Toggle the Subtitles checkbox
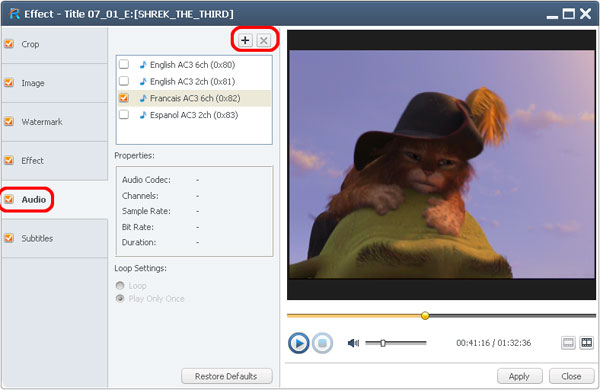This screenshot has width=600, height=390. (9, 238)
